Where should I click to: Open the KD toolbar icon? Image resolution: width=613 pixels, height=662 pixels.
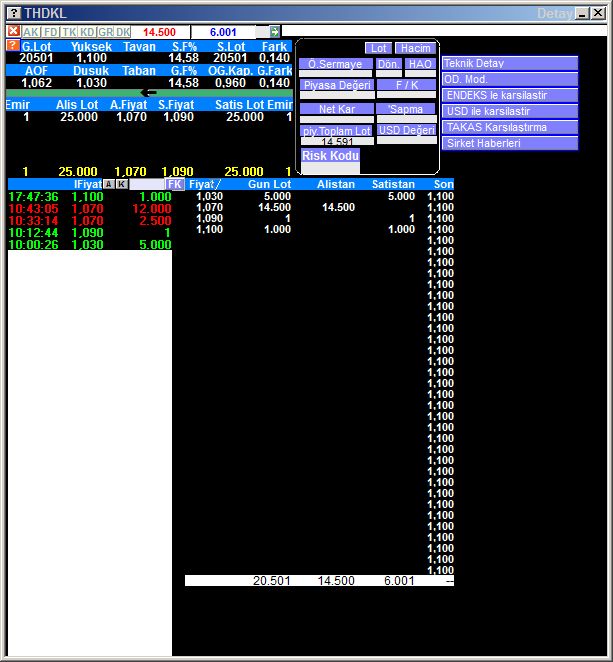(x=87, y=32)
